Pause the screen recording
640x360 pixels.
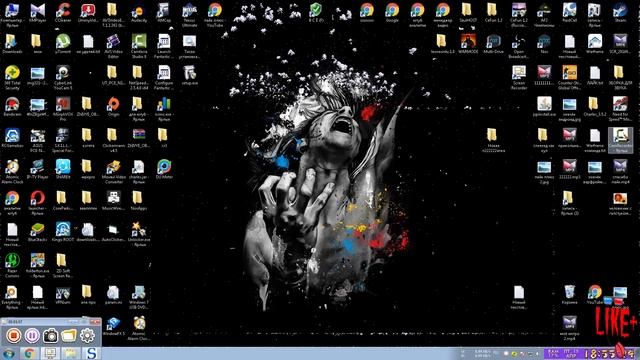pyautogui.click(x=32, y=336)
